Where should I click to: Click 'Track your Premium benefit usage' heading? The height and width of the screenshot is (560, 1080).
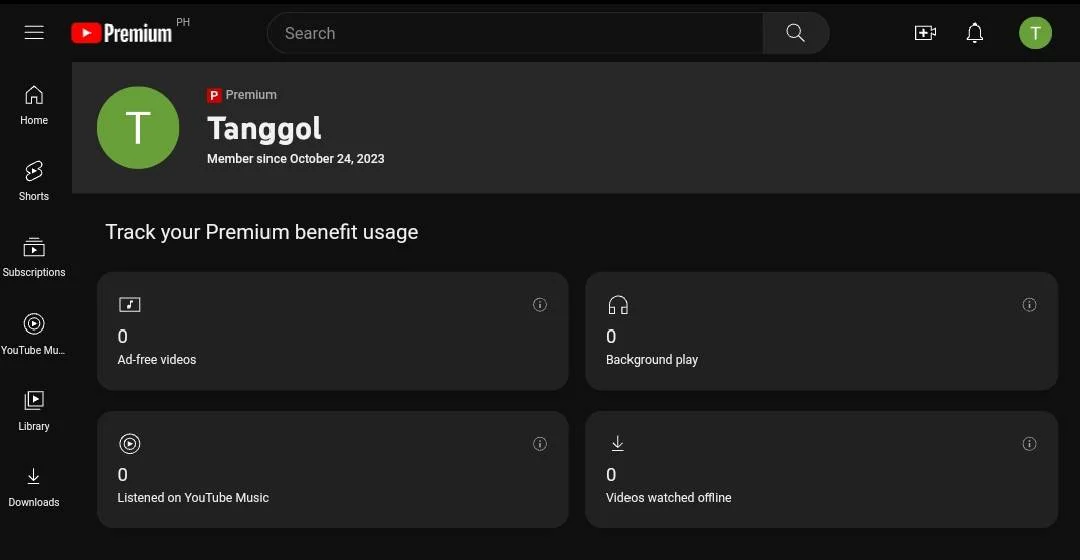point(262,232)
